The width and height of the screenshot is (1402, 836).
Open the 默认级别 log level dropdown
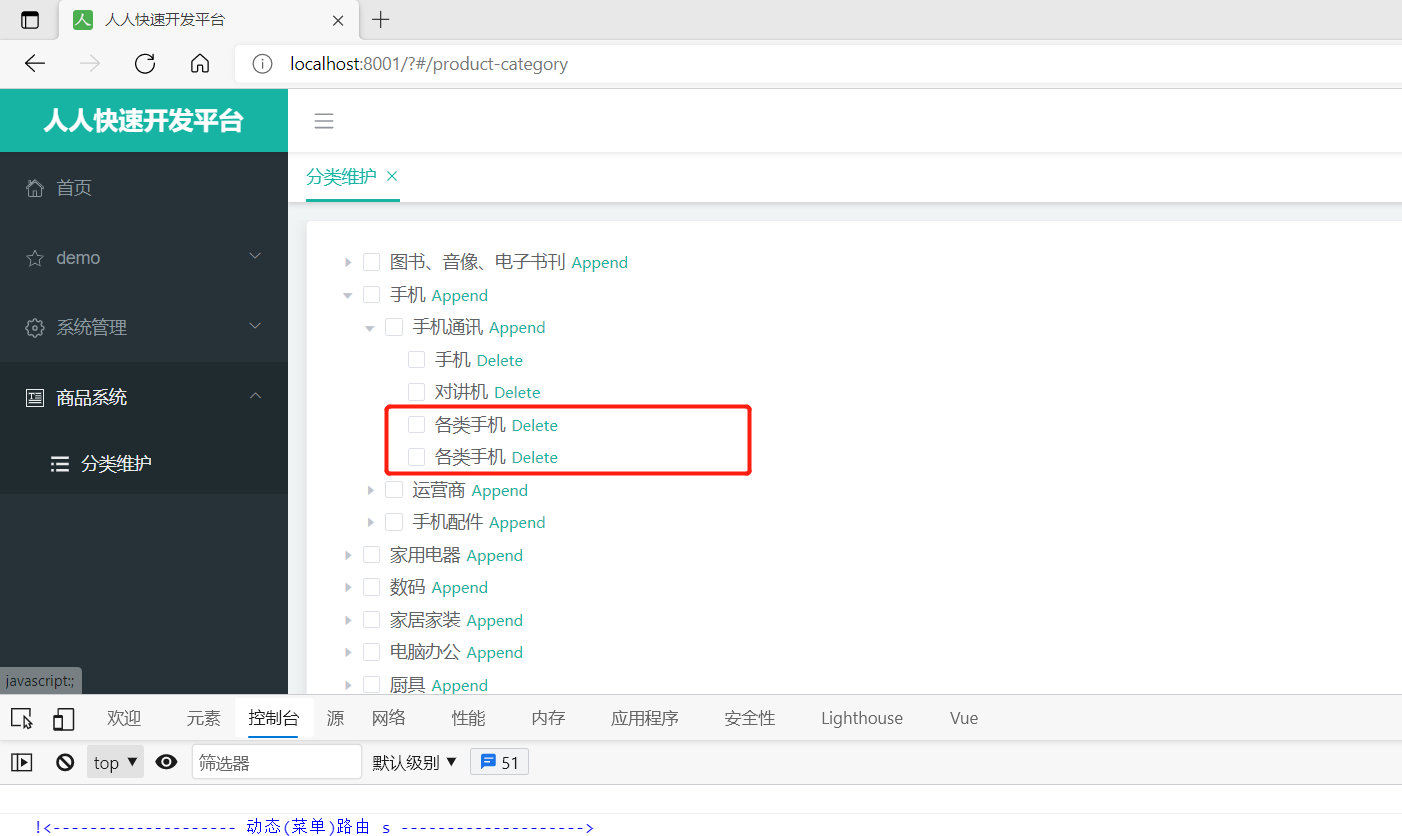[x=415, y=762]
